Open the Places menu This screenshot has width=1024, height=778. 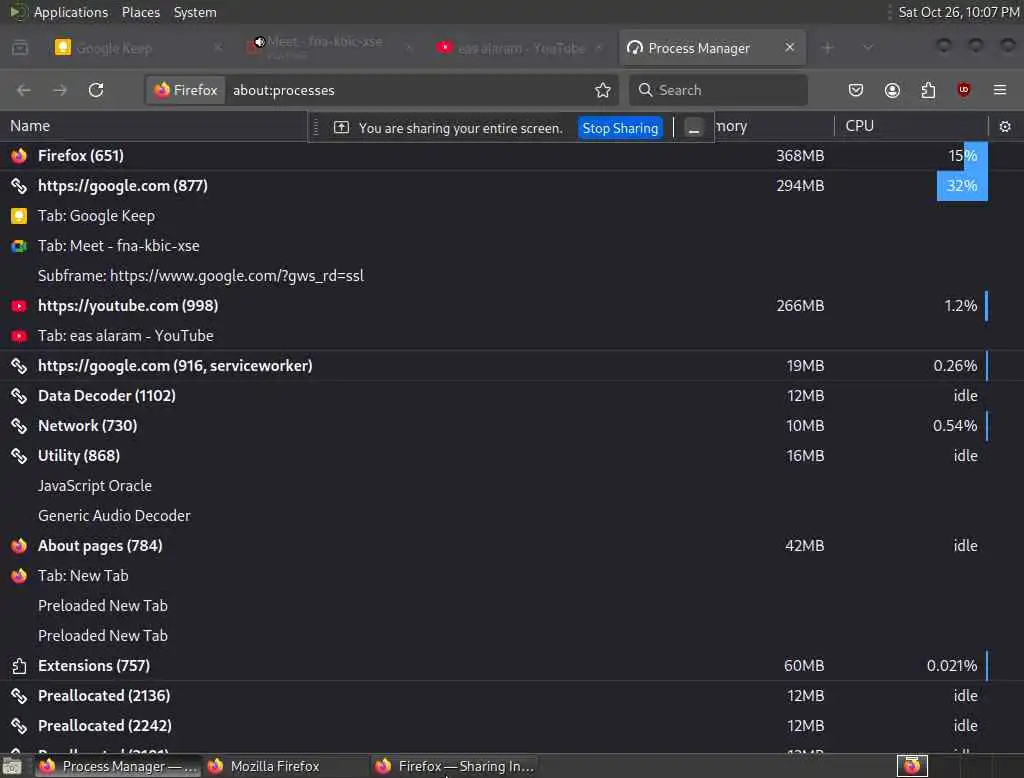(141, 12)
